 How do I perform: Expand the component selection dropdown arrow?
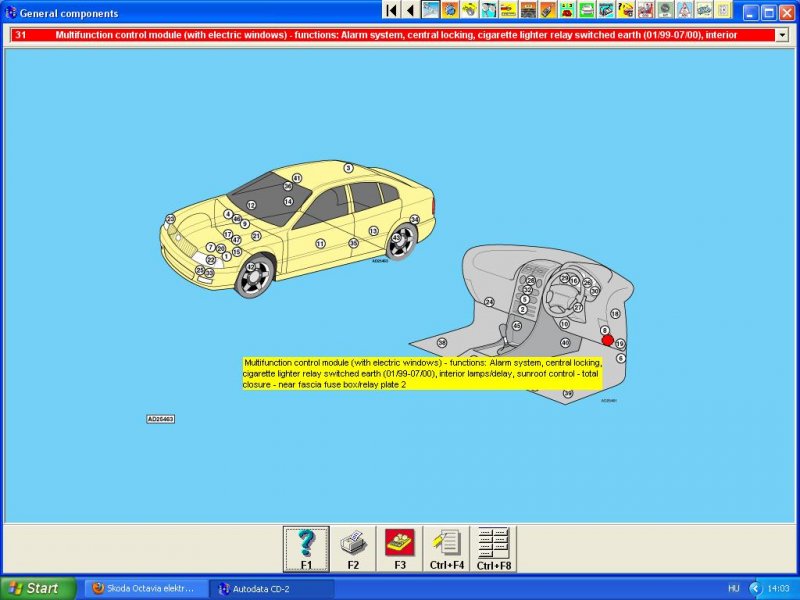782,35
